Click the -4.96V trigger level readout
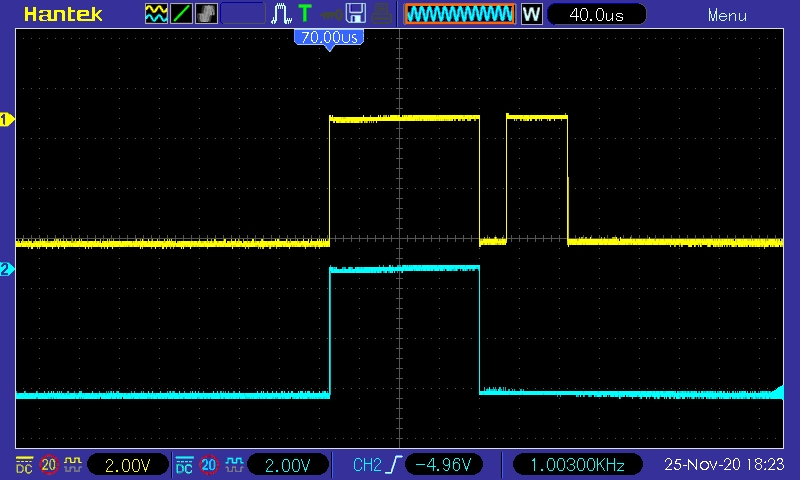The width and height of the screenshot is (800, 480). tap(443, 465)
